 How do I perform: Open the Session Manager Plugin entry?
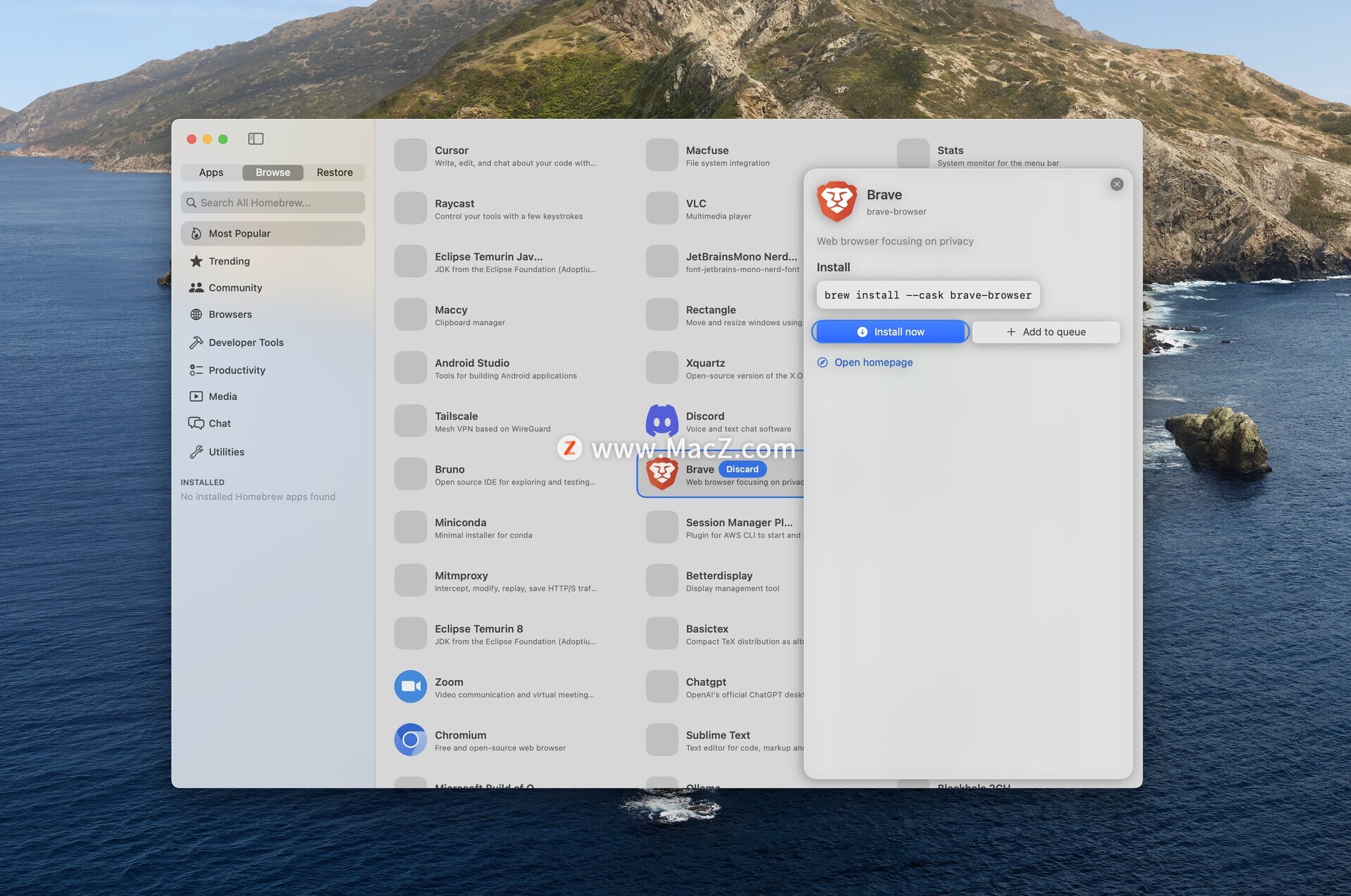point(723,527)
